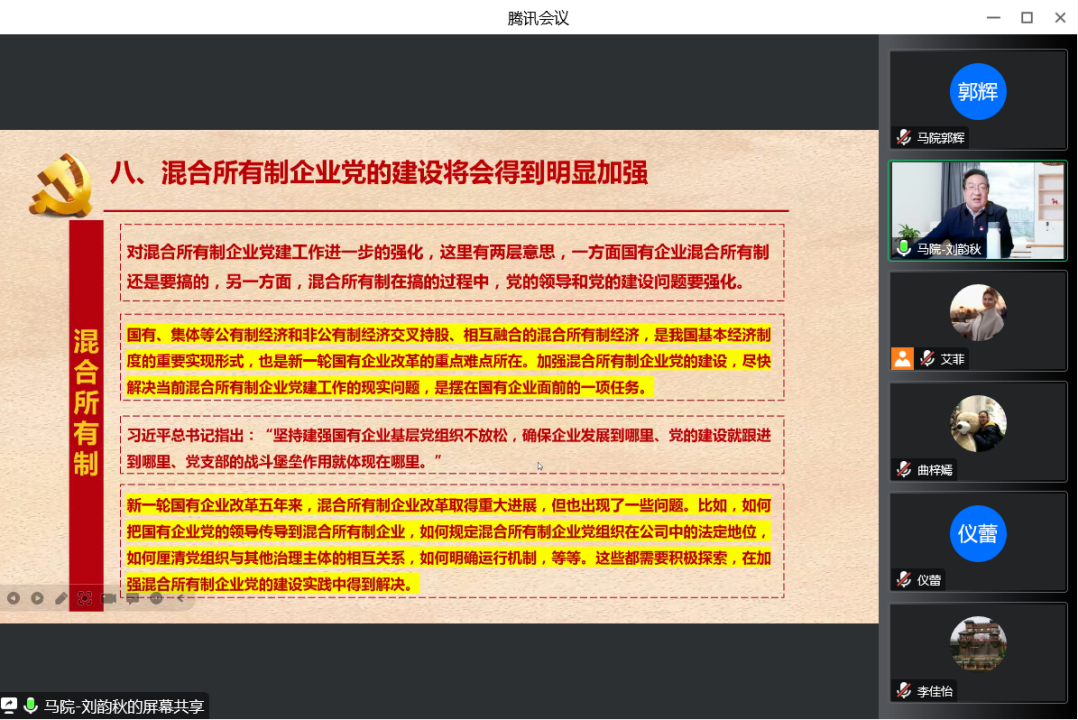Image resolution: width=1078 pixels, height=720 pixels.
Task: Click the Party emblem icon on the slide header
Action: pyautogui.click(x=62, y=182)
